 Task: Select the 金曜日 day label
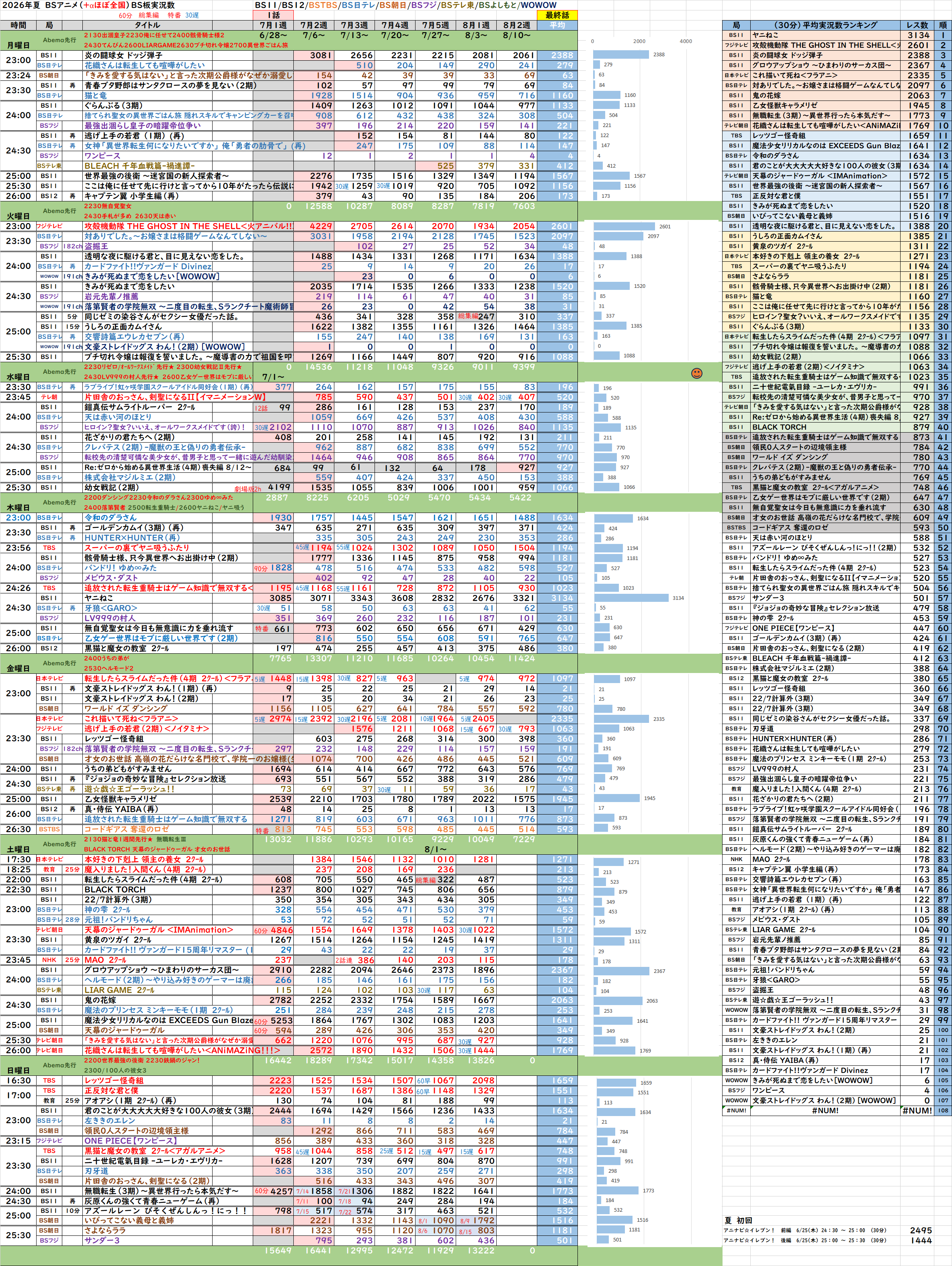click(x=18, y=669)
